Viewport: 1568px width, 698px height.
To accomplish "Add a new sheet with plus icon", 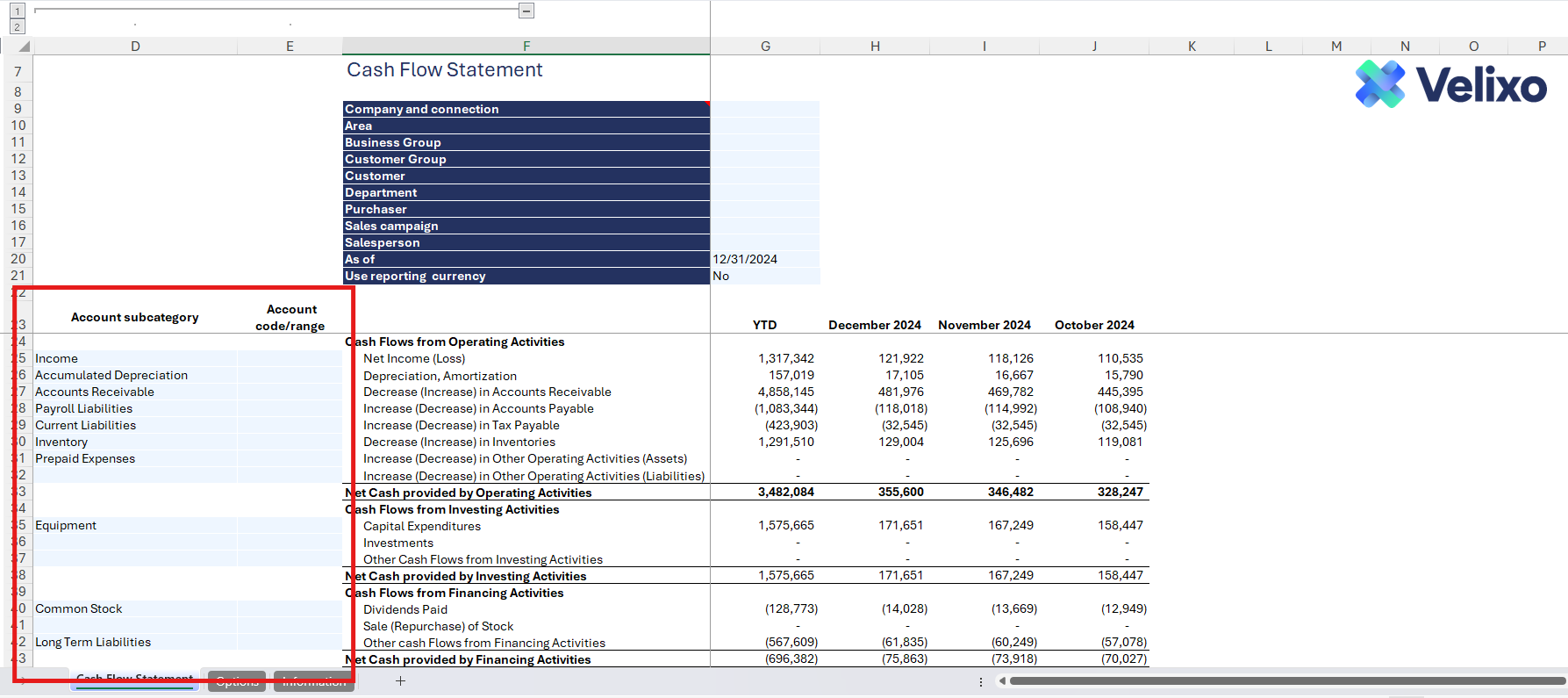I will [x=400, y=681].
